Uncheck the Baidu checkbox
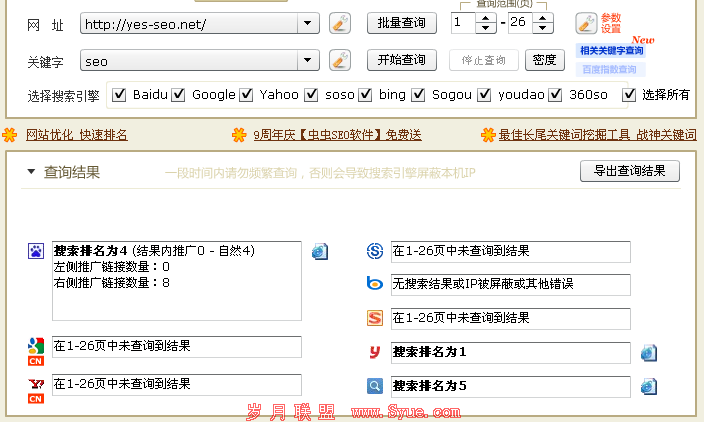 click(119, 95)
